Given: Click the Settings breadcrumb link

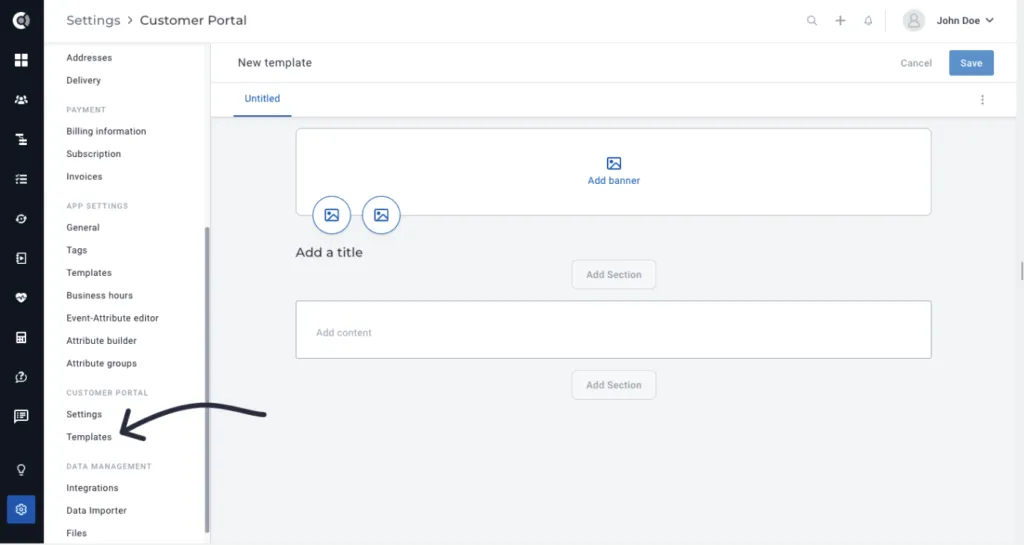Looking at the screenshot, I should pos(93,20).
